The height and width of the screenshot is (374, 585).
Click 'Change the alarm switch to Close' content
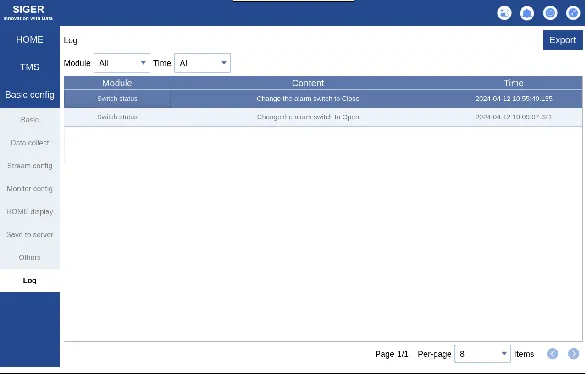308,99
